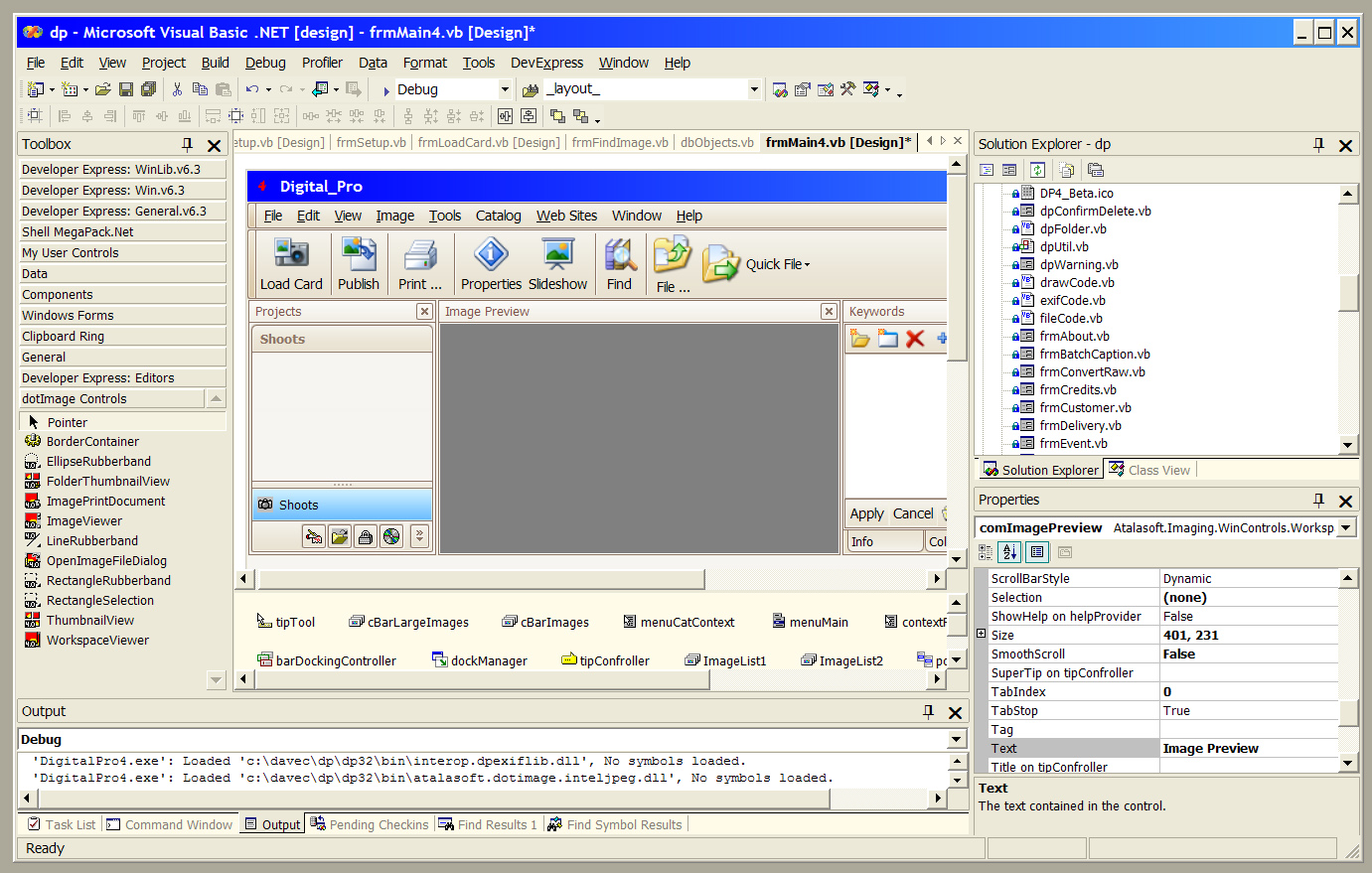Click the Publish icon in Digital_Pro toolbar
Image resolution: width=1372 pixels, height=873 pixels.
(x=359, y=254)
